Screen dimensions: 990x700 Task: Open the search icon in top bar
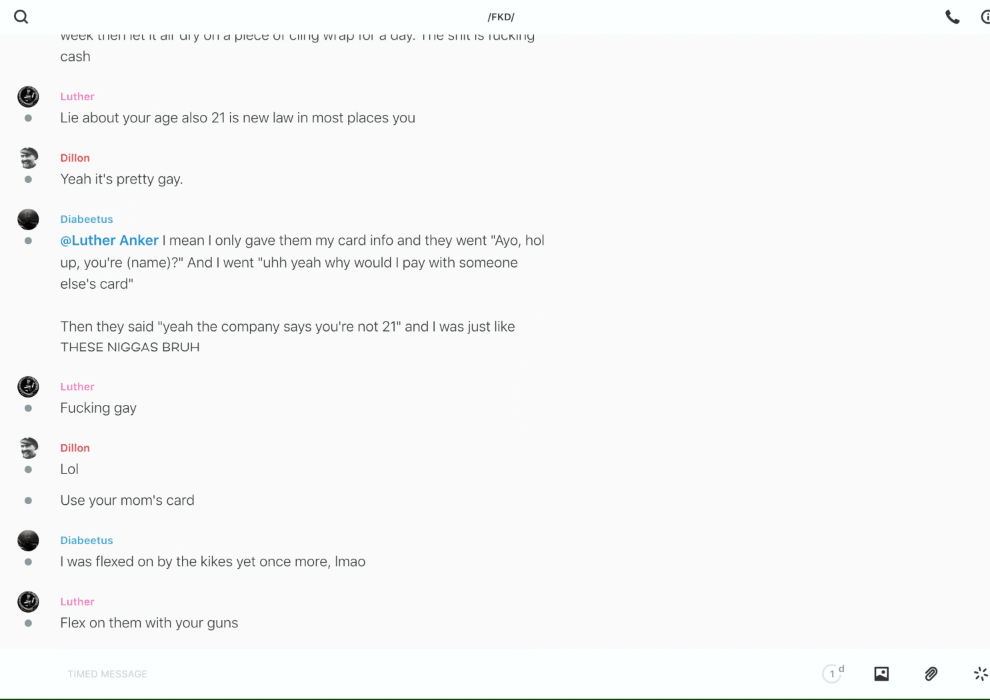pyautogui.click(x=21, y=17)
